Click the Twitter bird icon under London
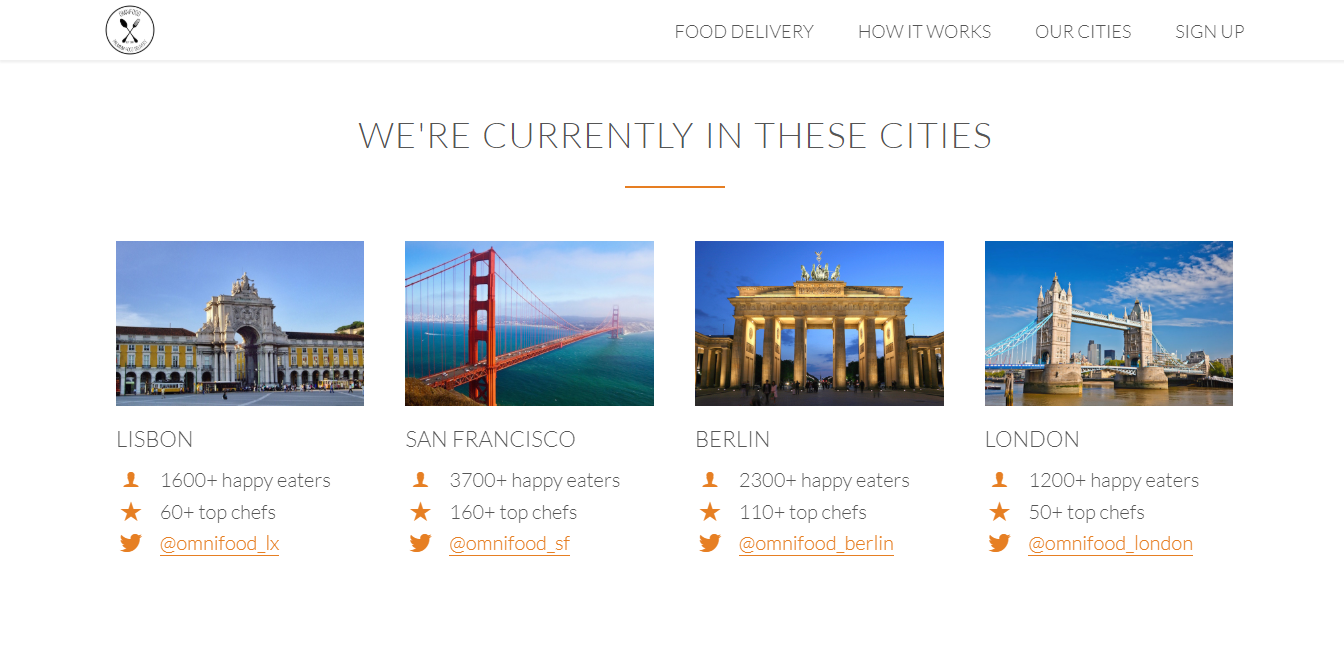 click(999, 544)
